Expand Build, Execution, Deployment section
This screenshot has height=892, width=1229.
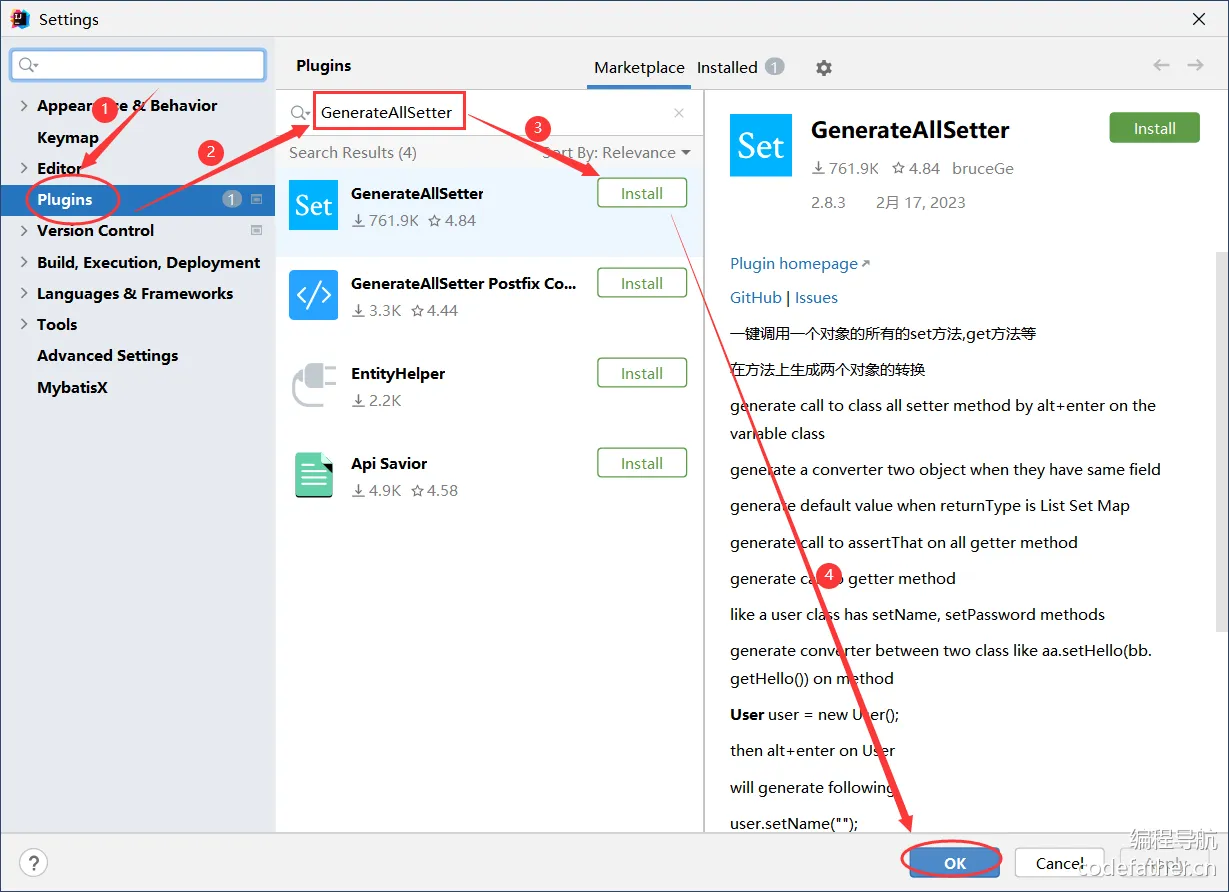24,262
